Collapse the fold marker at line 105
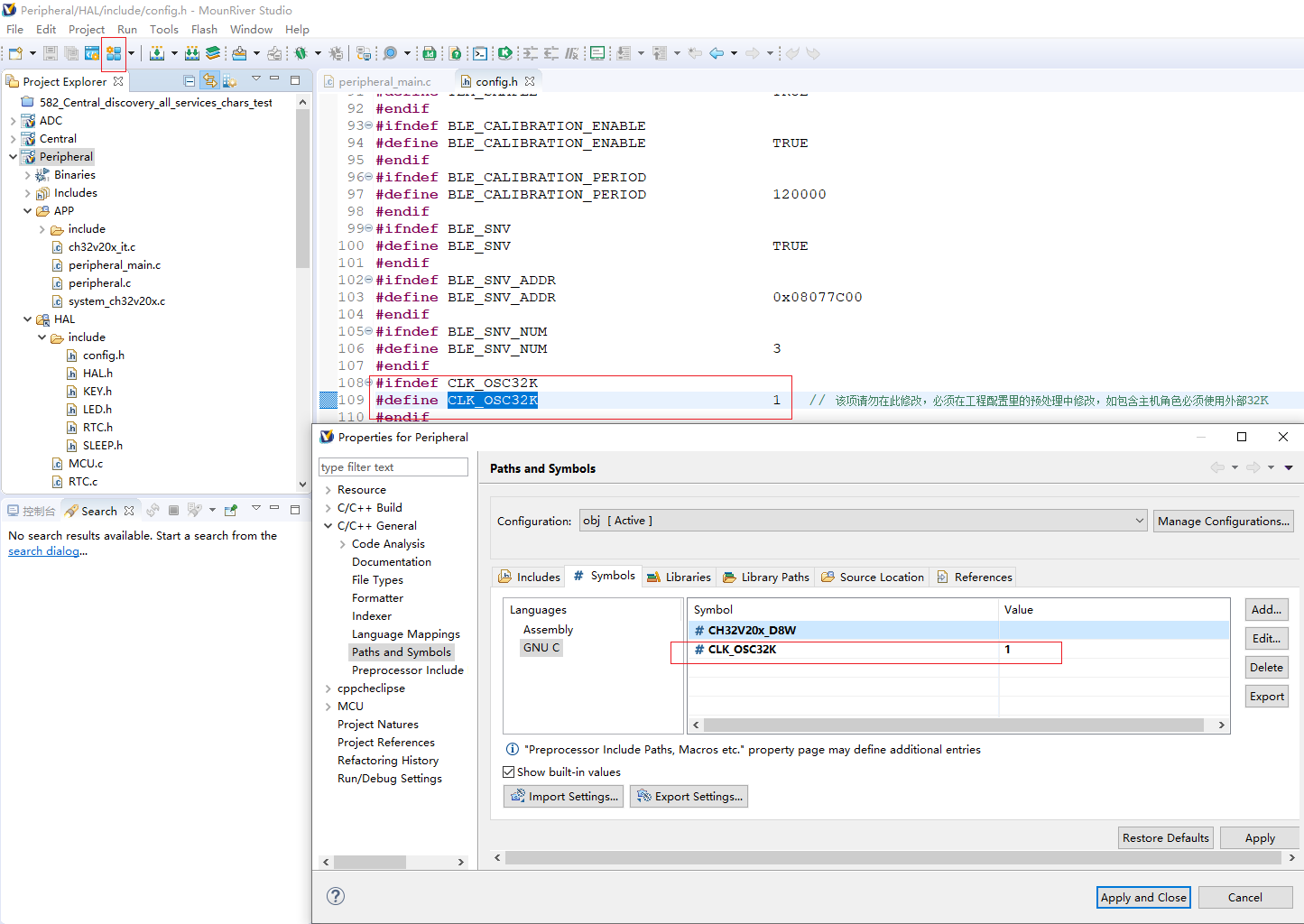 point(369,331)
